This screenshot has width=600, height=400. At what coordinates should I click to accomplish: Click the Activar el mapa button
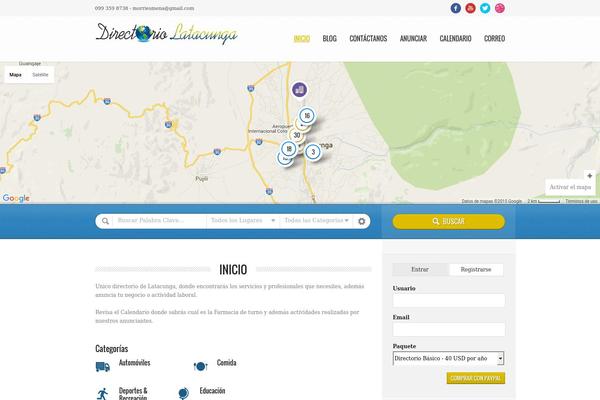(570, 187)
